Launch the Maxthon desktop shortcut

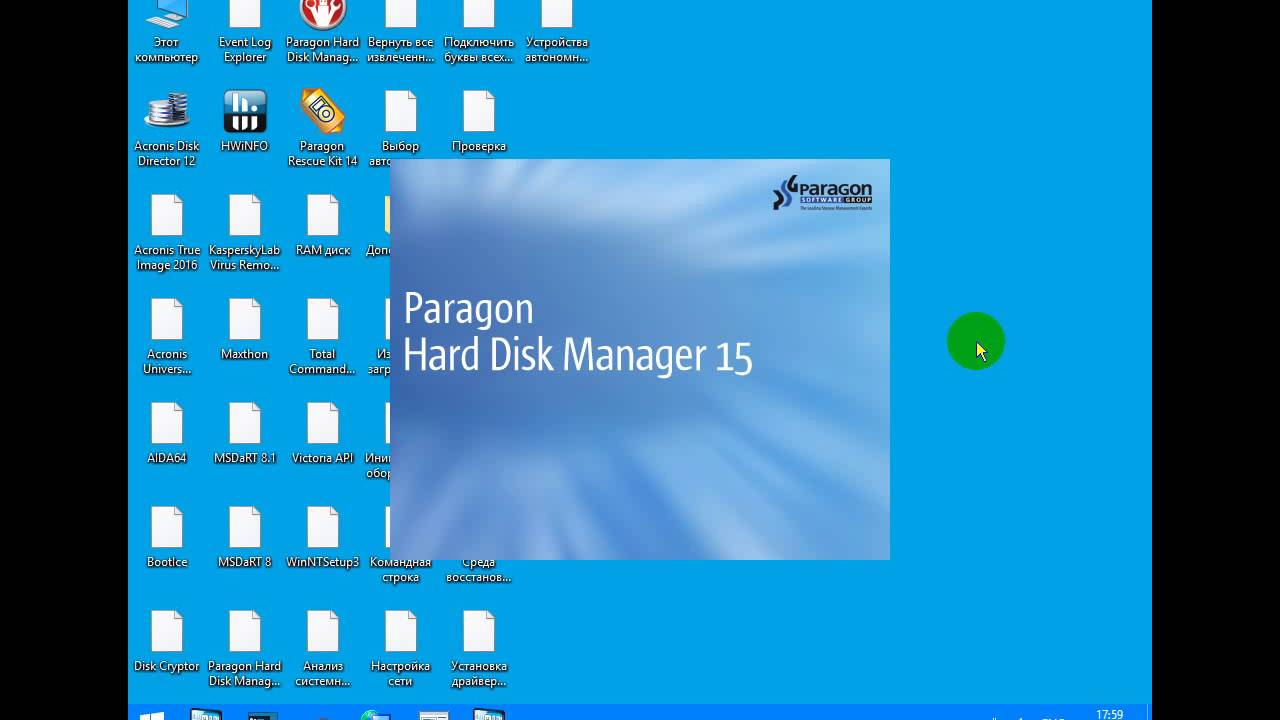(x=245, y=330)
